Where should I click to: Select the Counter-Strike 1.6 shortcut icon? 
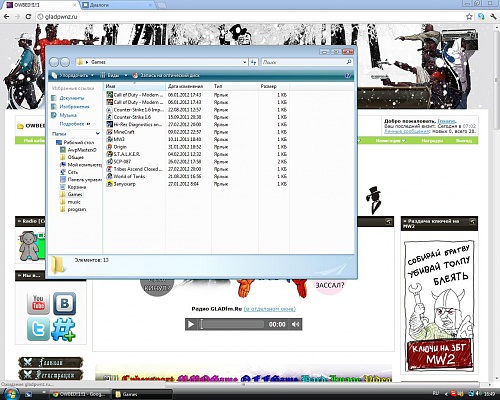[109, 117]
